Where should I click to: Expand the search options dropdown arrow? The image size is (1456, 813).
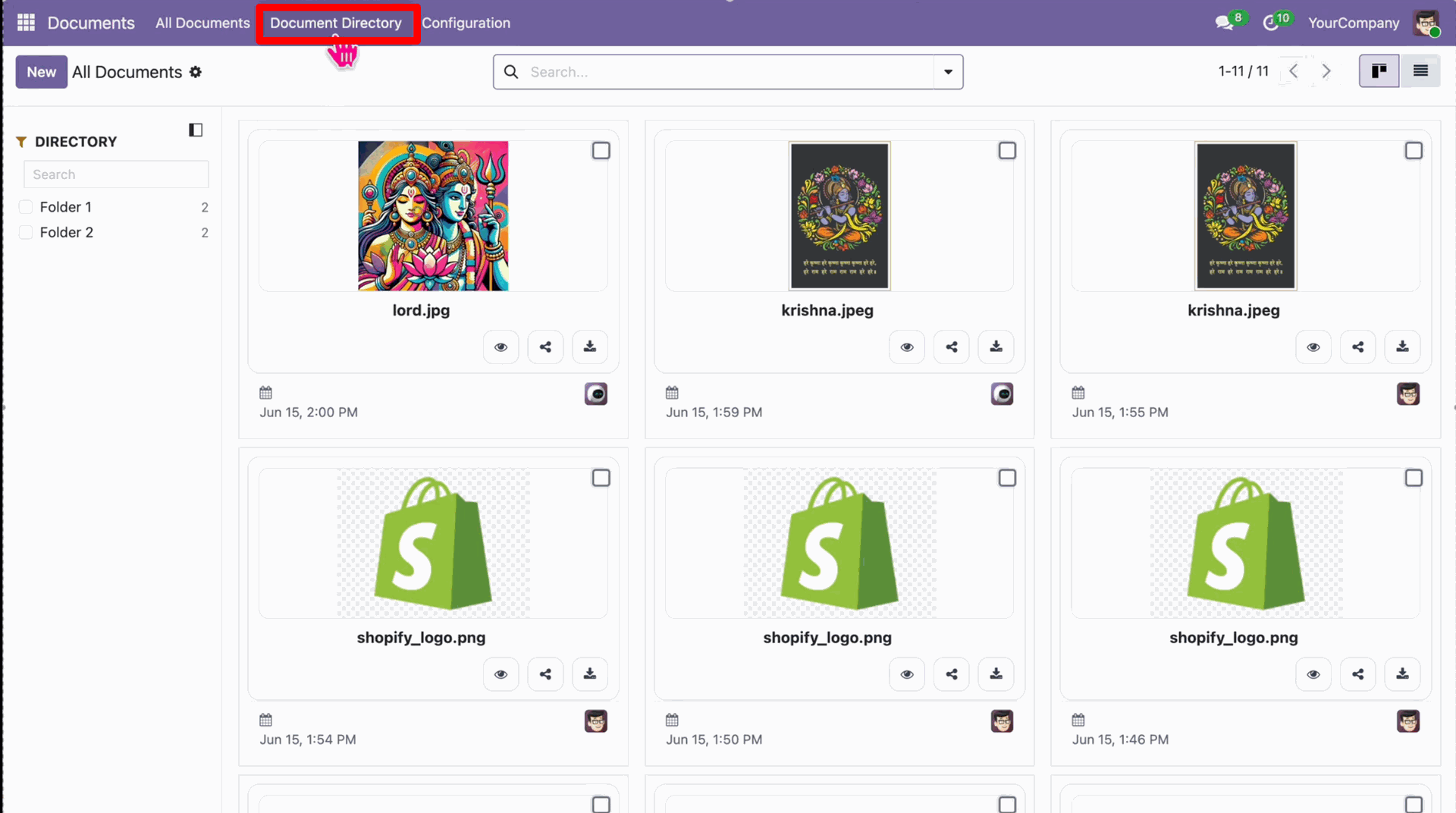pos(948,72)
